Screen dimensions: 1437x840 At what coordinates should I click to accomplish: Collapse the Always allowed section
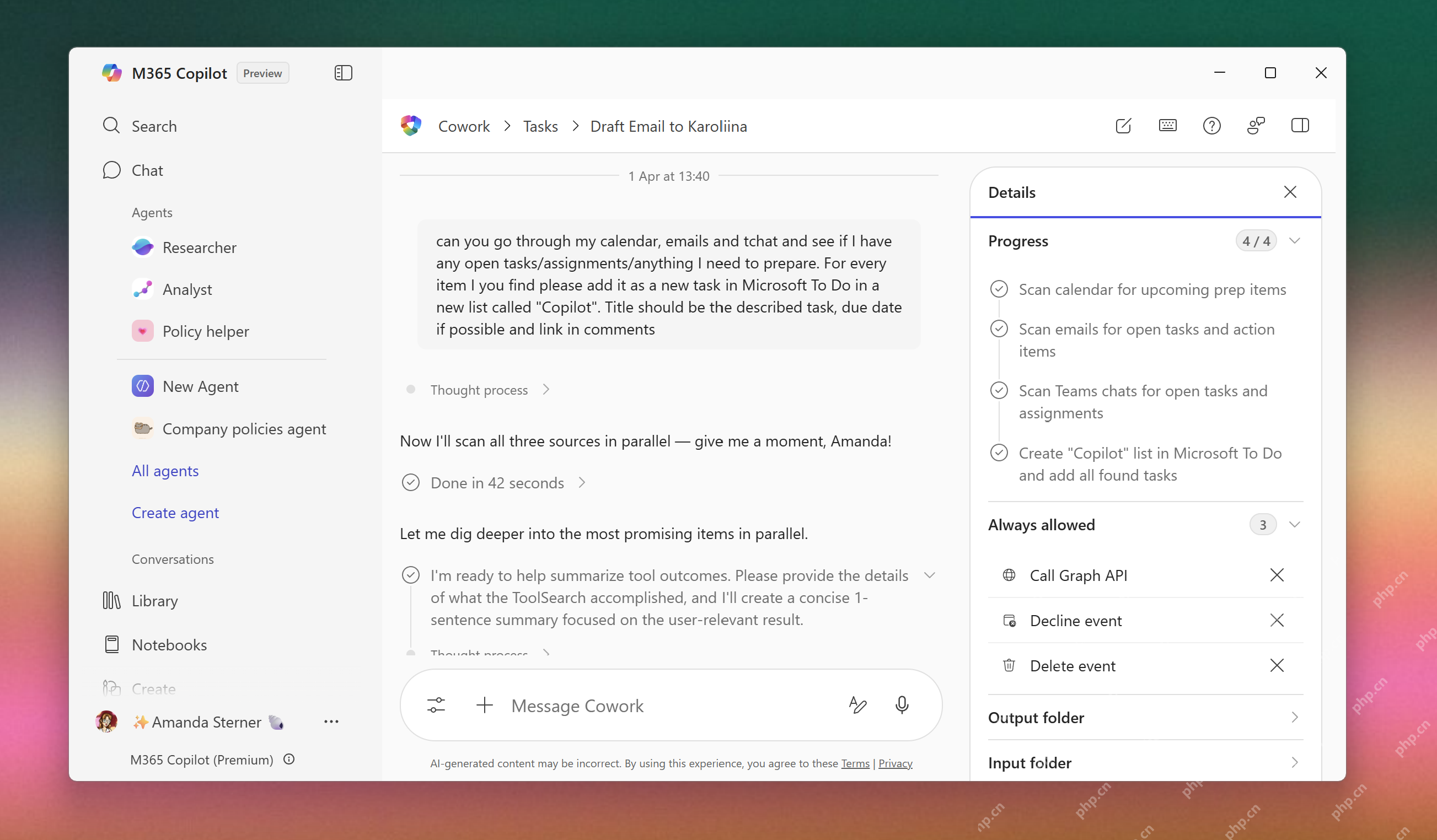(x=1294, y=525)
